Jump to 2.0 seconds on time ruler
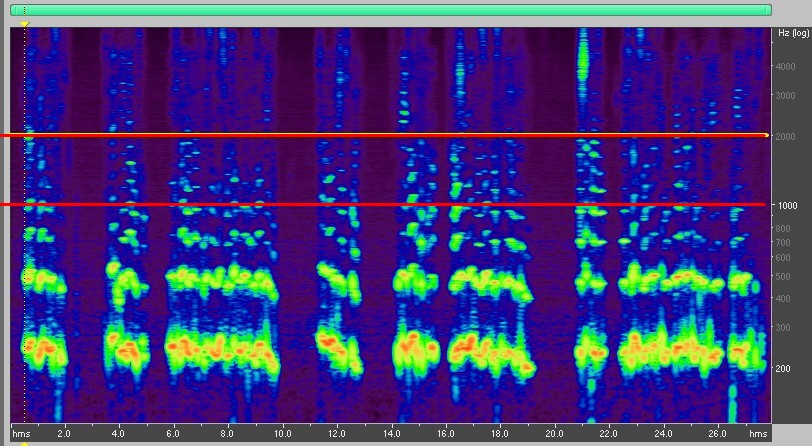This screenshot has width=812, height=446. pos(64,434)
